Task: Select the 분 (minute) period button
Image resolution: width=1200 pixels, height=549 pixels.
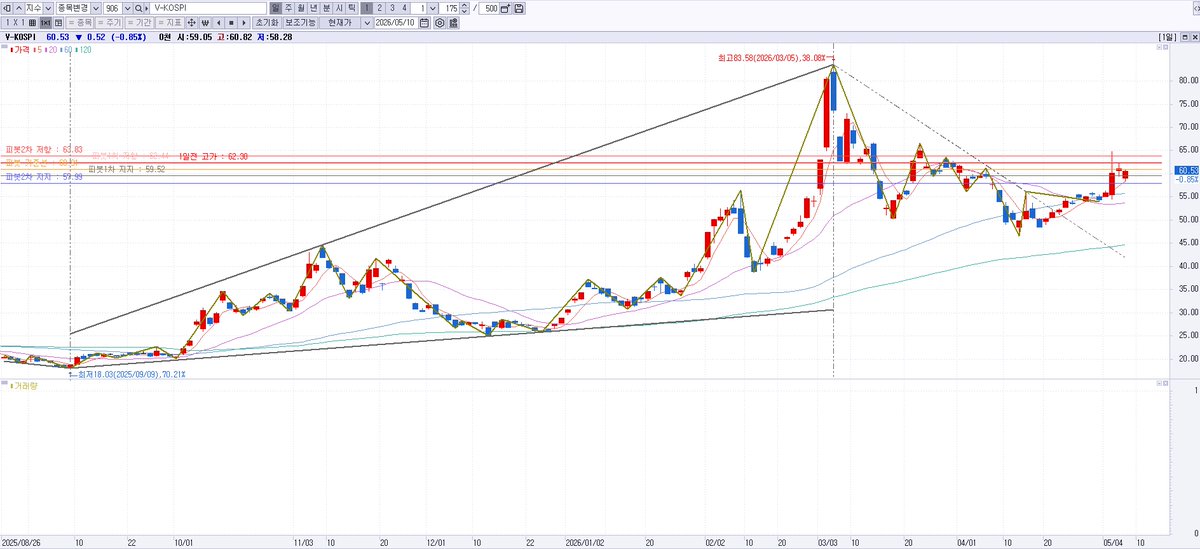Action: click(326, 8)
